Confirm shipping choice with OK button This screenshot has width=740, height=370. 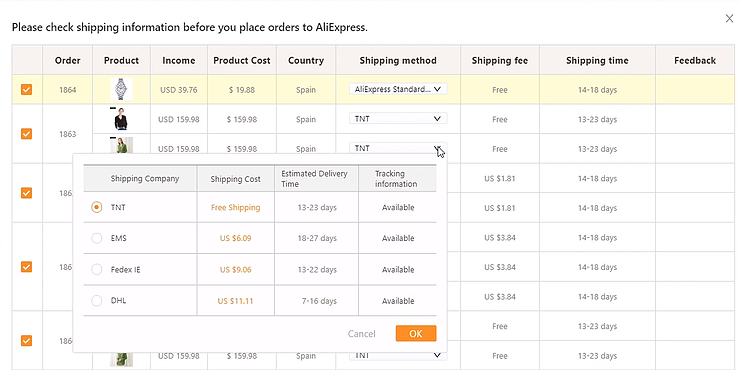(x=416, y=334)
